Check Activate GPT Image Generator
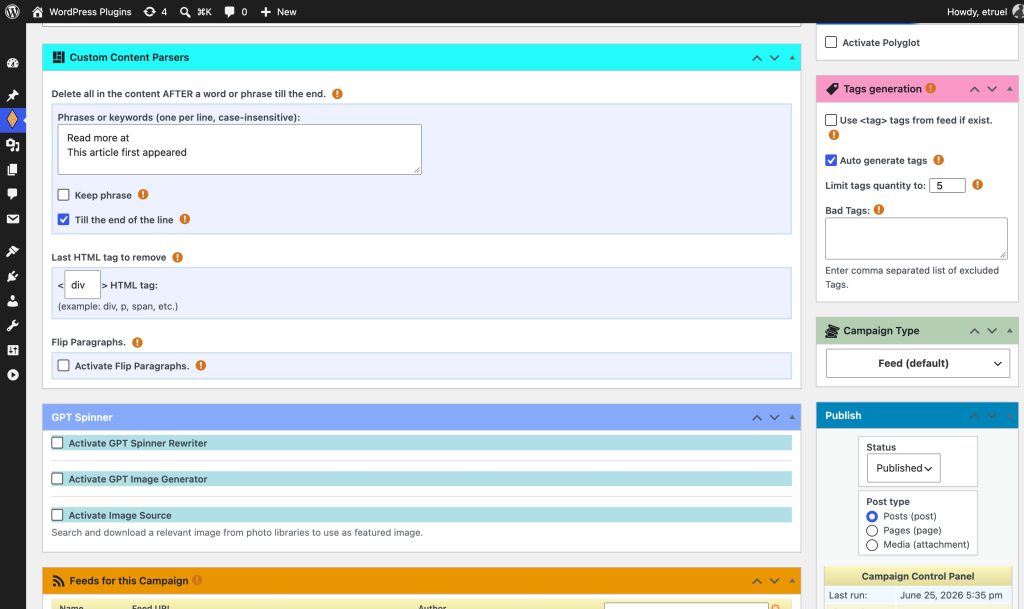 57,478
